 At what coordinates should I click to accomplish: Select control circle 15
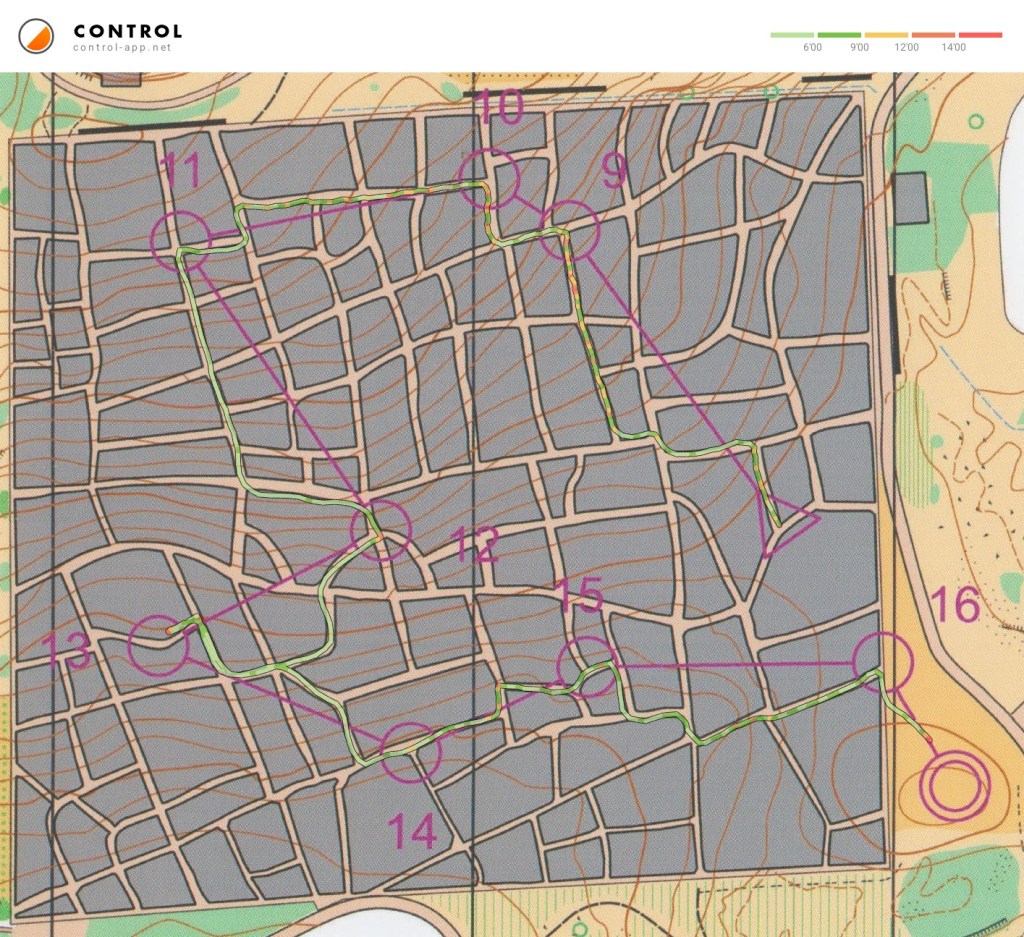click(x=586, y=667)
